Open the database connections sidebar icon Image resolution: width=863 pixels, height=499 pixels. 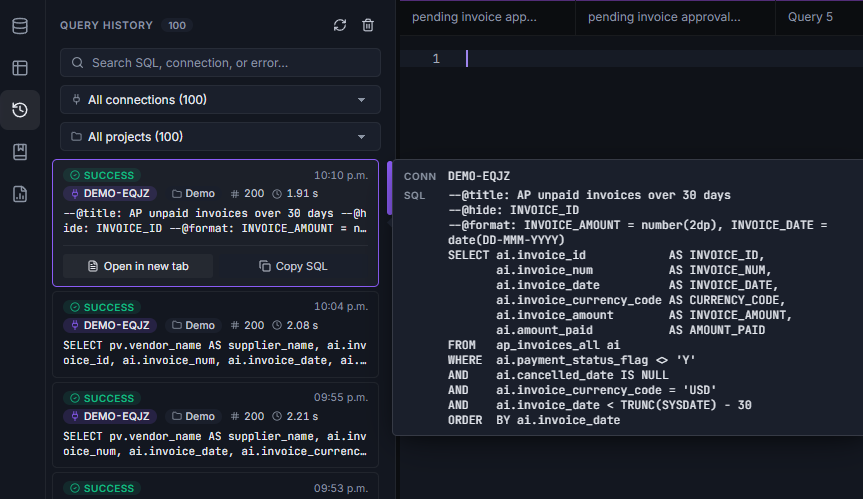pyautogui.click(x=20, y=26)
